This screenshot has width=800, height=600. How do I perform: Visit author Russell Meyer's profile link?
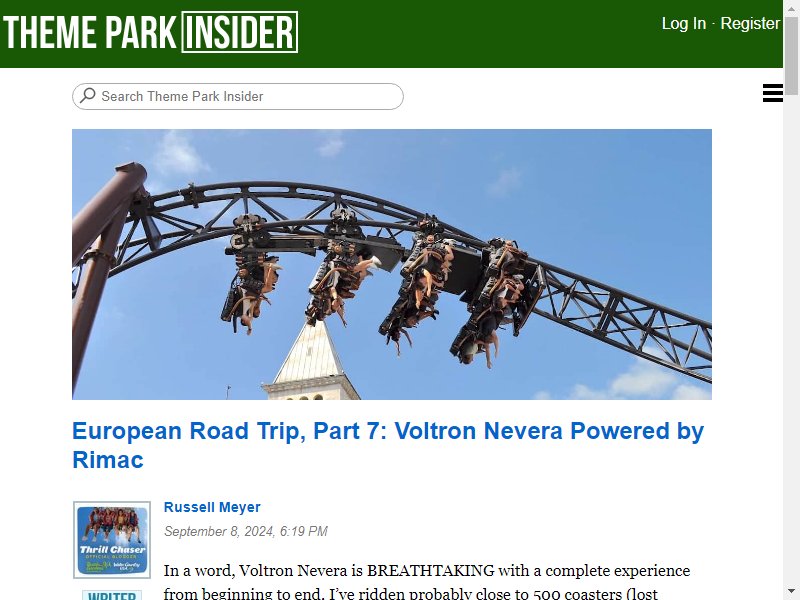[x=212, y=507]
